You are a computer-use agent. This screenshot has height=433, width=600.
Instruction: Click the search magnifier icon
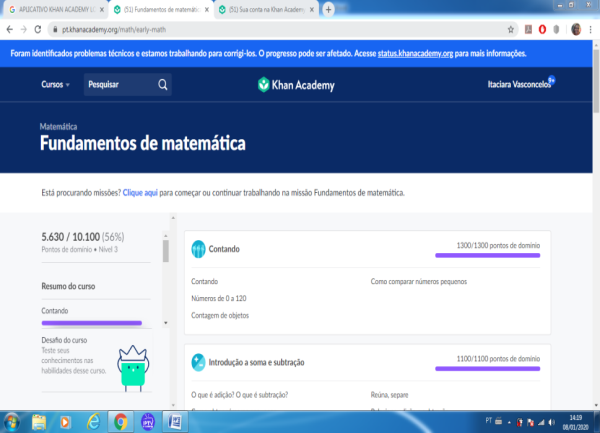(x=163, y=85)
